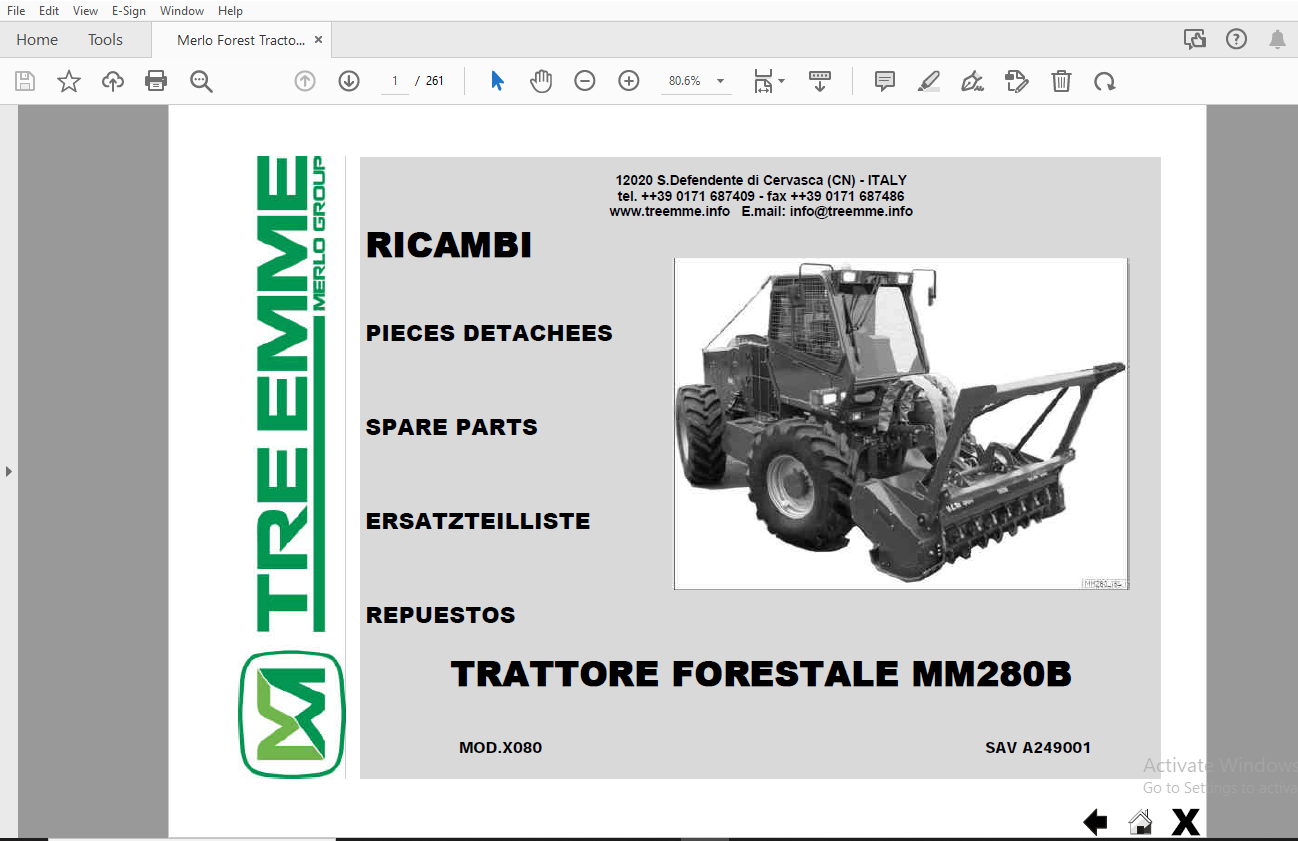
Task: Open the File menu
Action: [x=16, y=10]
